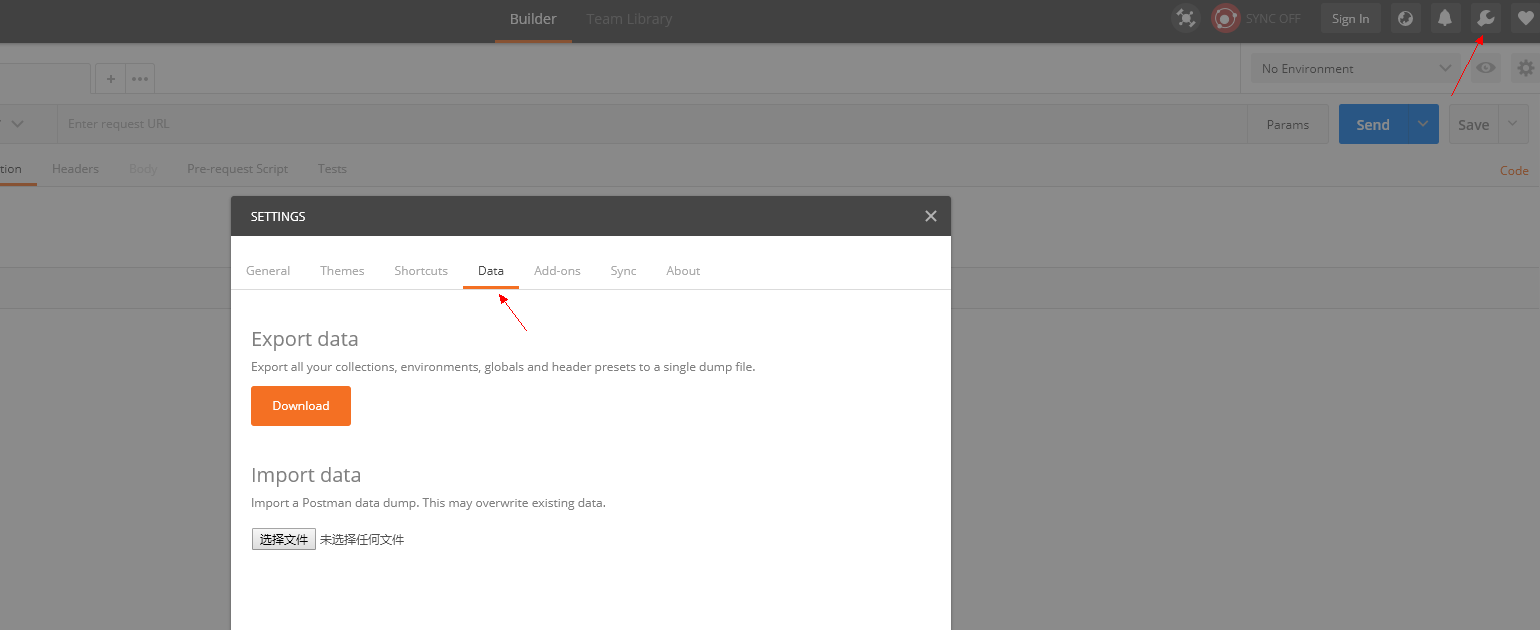Open the Shortcuts settings tab
This screenshot has width=1540, height=630.
point(421,271)
